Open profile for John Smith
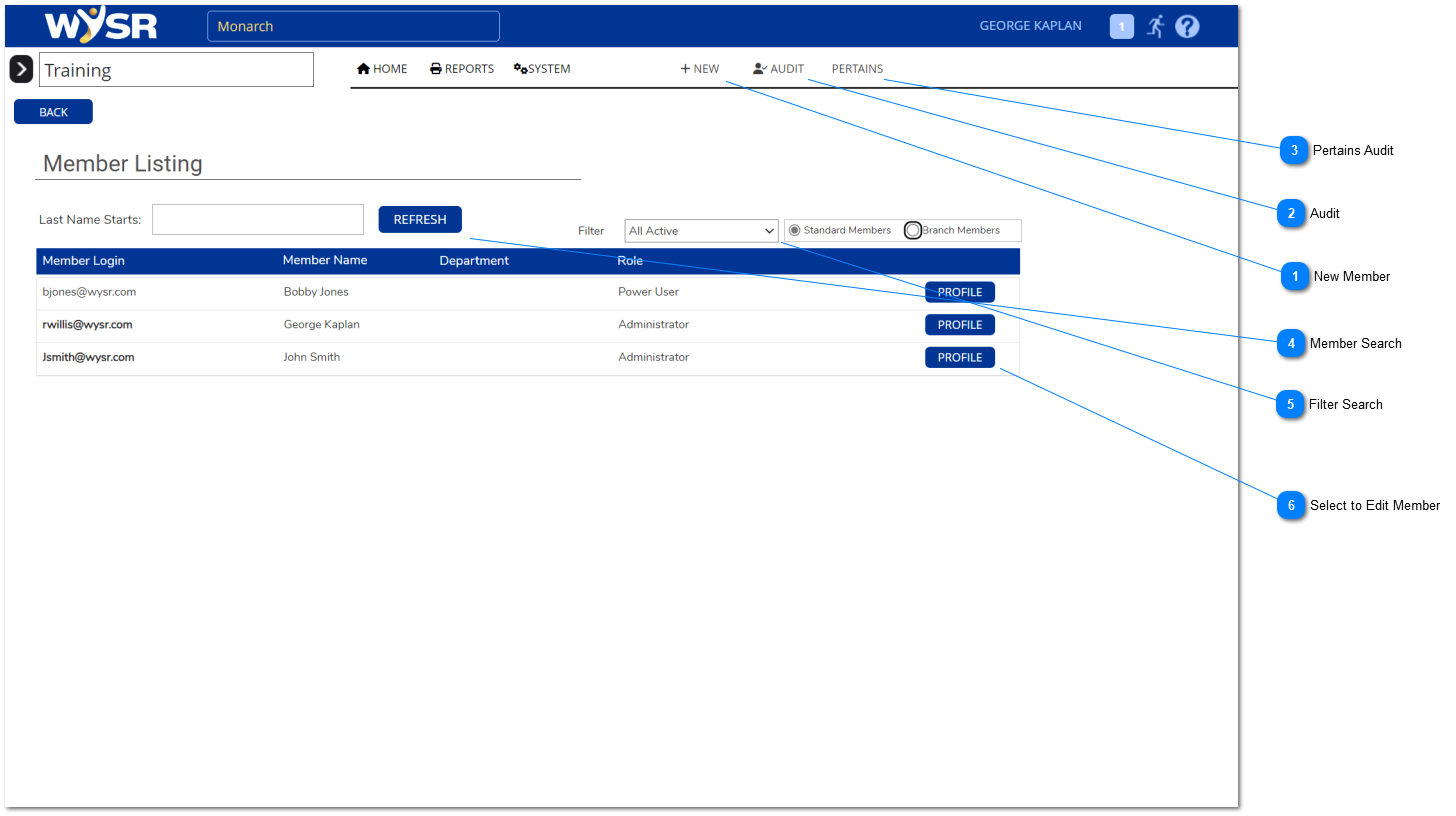 959,358
